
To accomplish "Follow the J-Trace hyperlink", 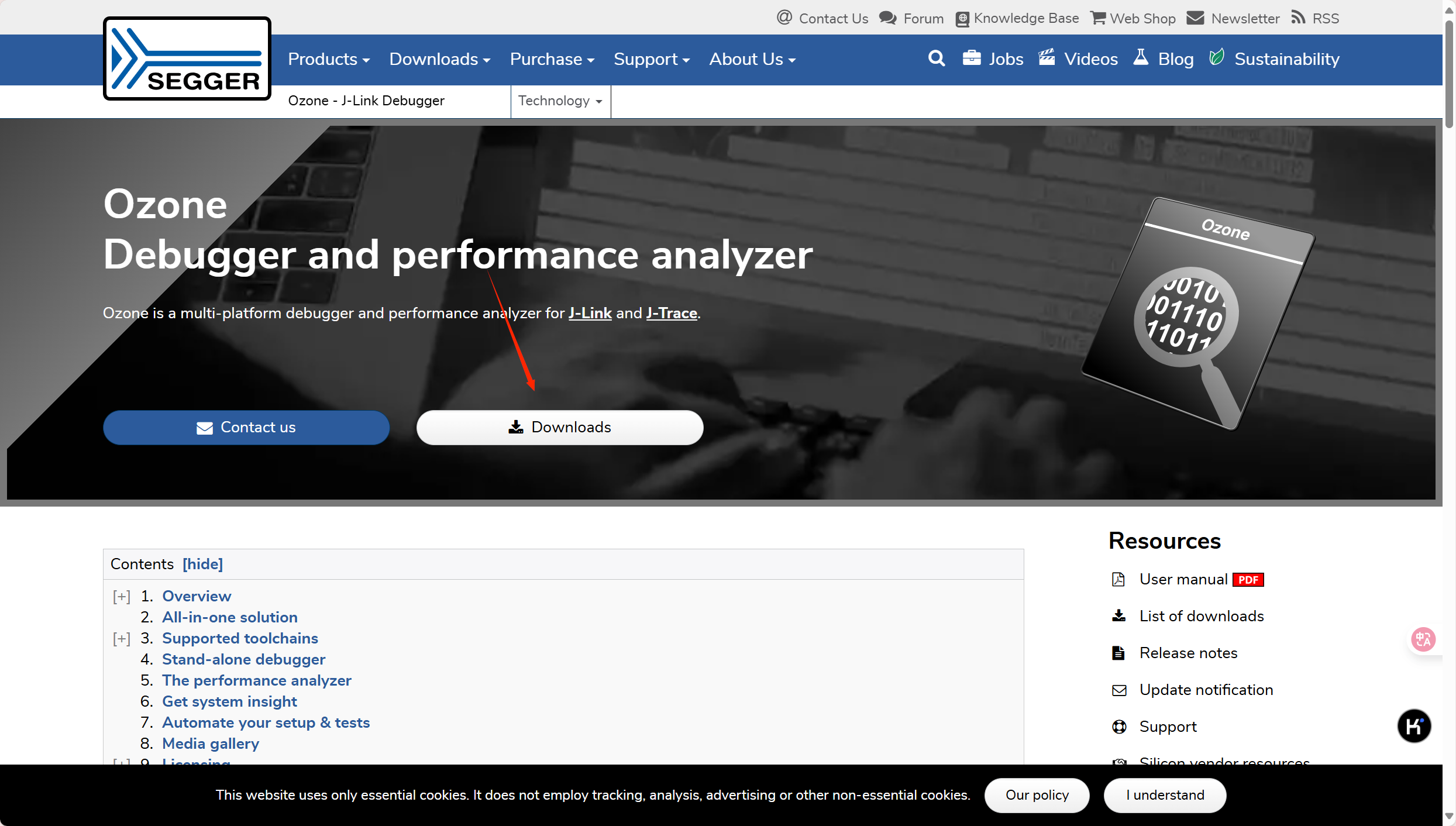I will tap(672, 313).
